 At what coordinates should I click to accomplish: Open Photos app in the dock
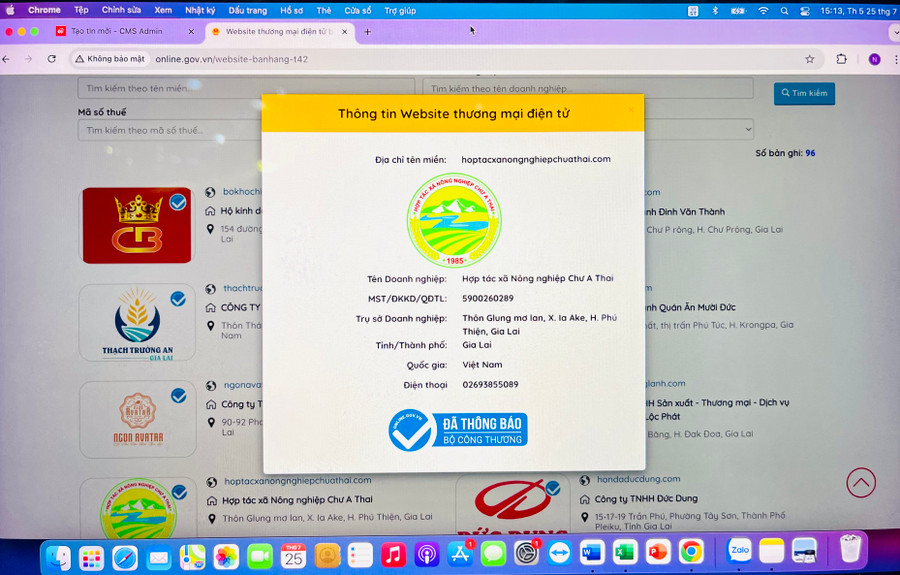226,556
